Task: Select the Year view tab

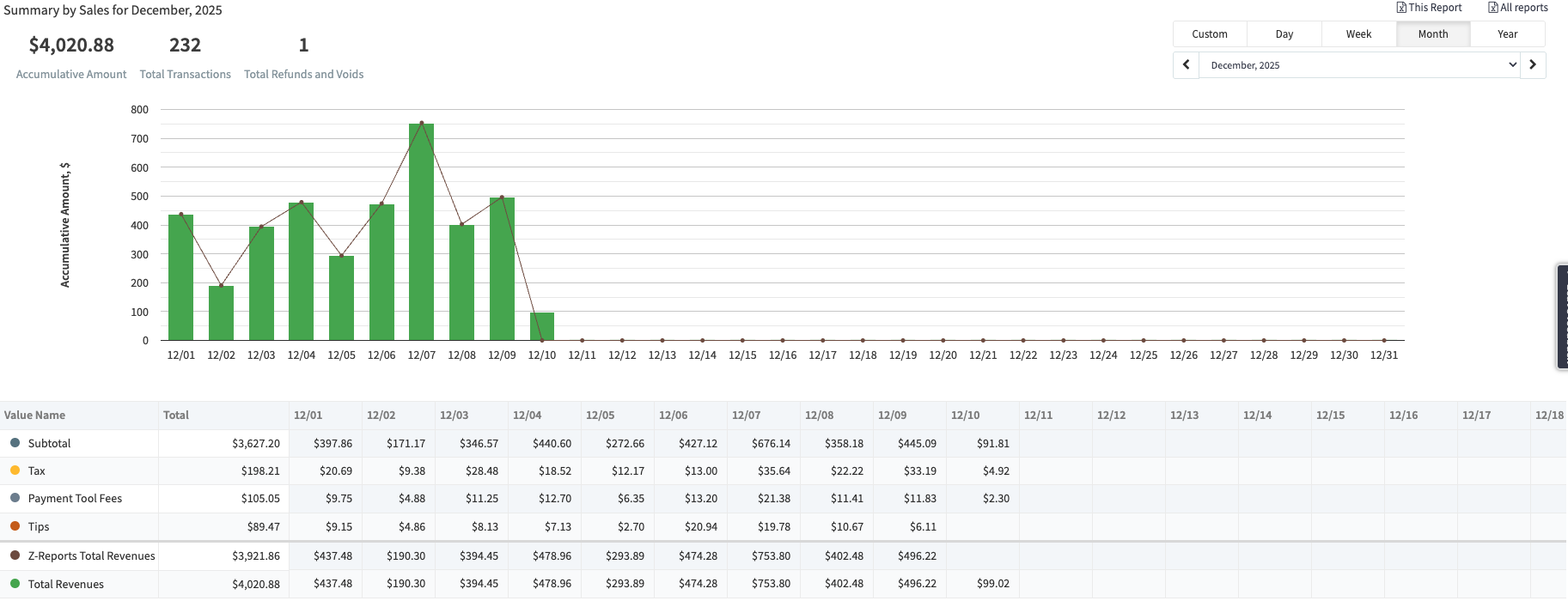Action: tap(1507, 34)
